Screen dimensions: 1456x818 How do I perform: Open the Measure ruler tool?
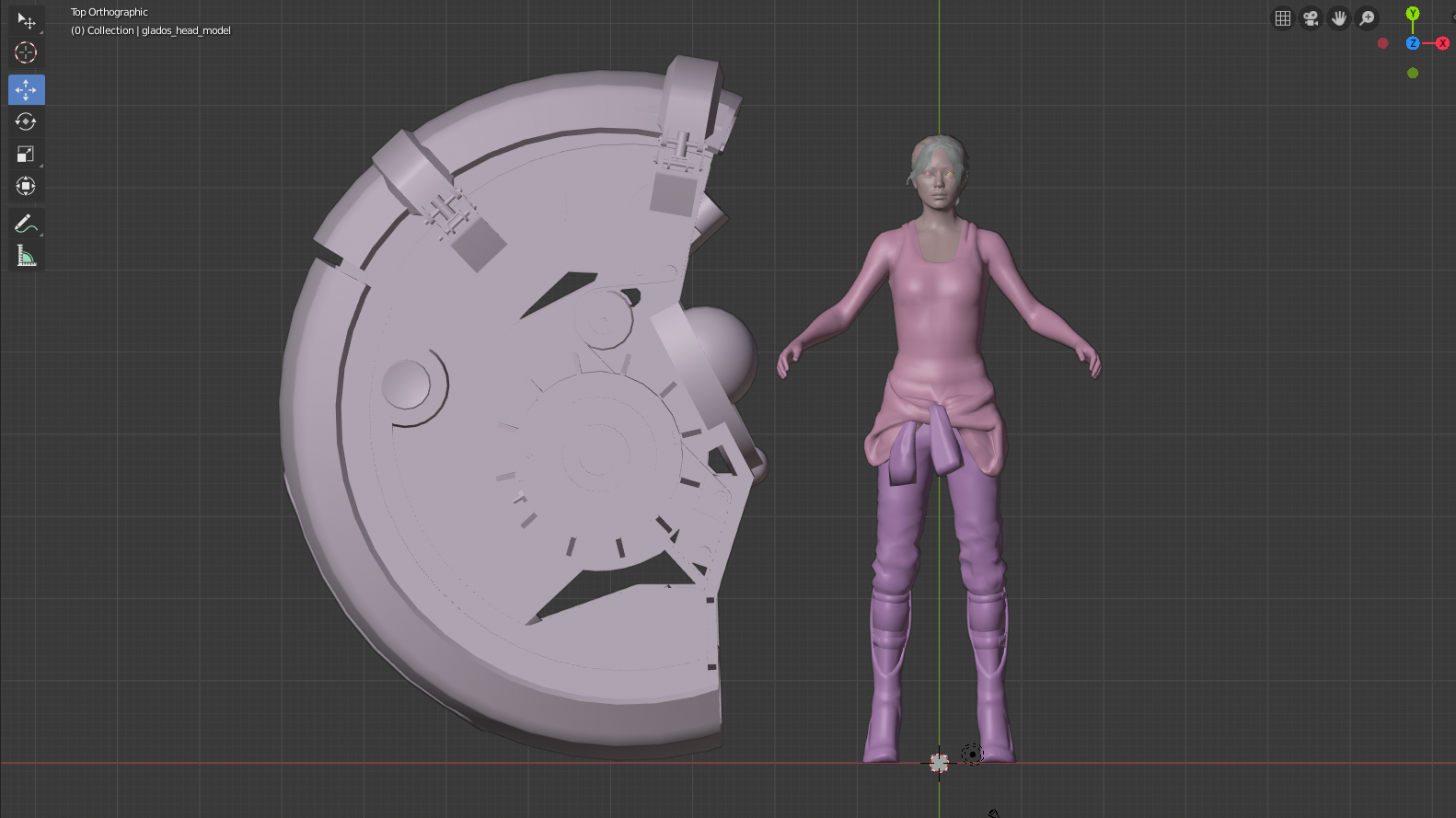click(26, 256)
